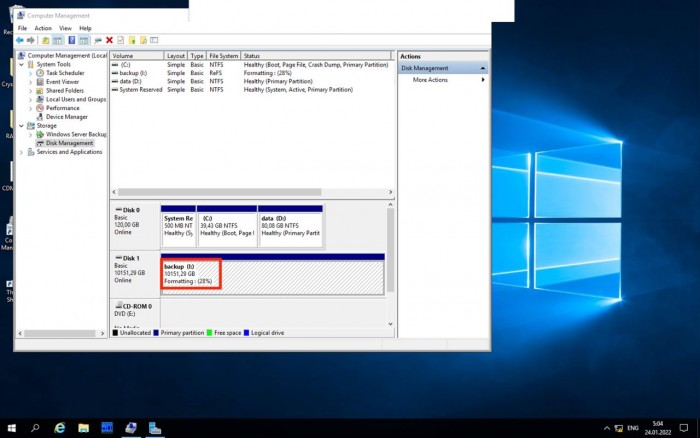
Task: Select the backup (I:) volume row
Action: pos(250,73)
